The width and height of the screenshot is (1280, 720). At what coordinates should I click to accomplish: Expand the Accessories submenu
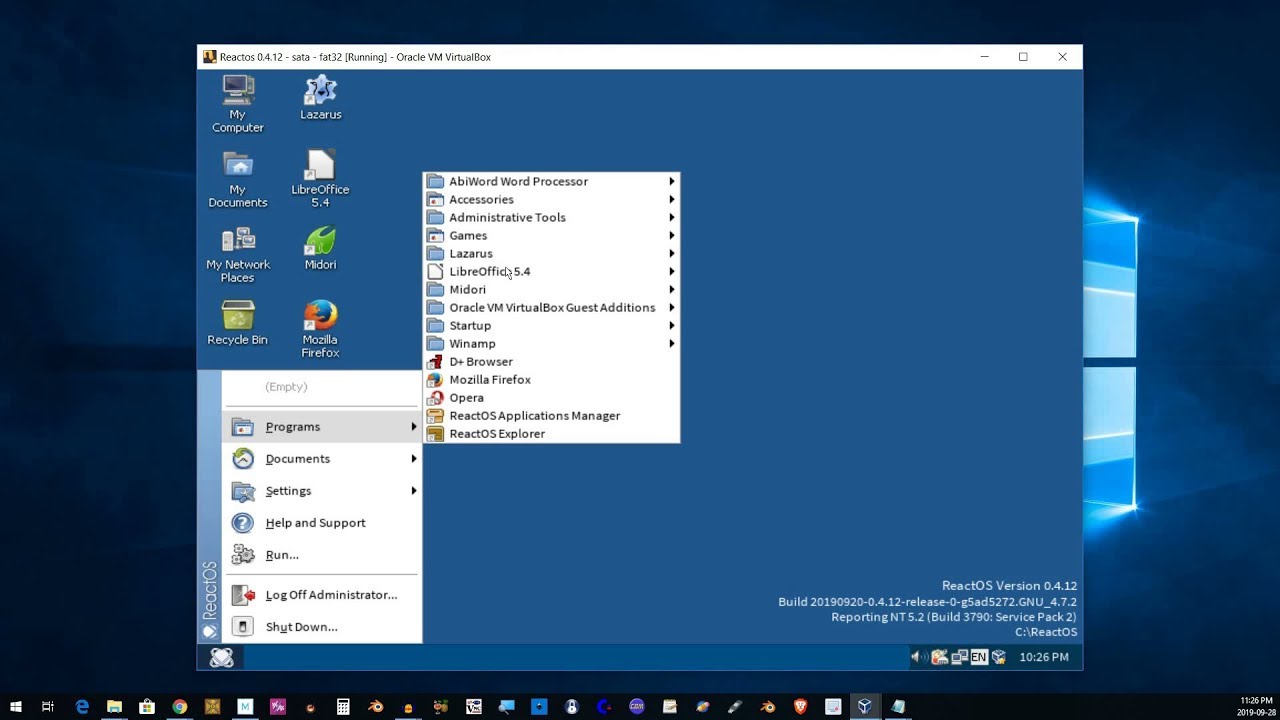click(x=551, y=200)
